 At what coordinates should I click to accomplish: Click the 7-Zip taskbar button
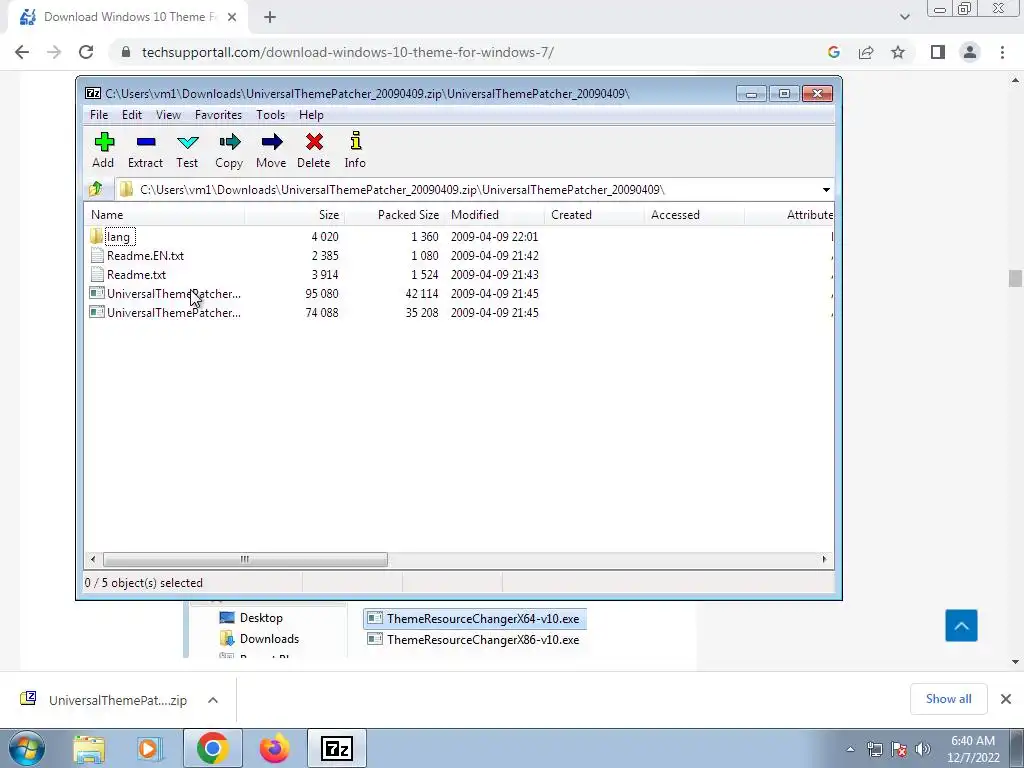coord(337,748)
